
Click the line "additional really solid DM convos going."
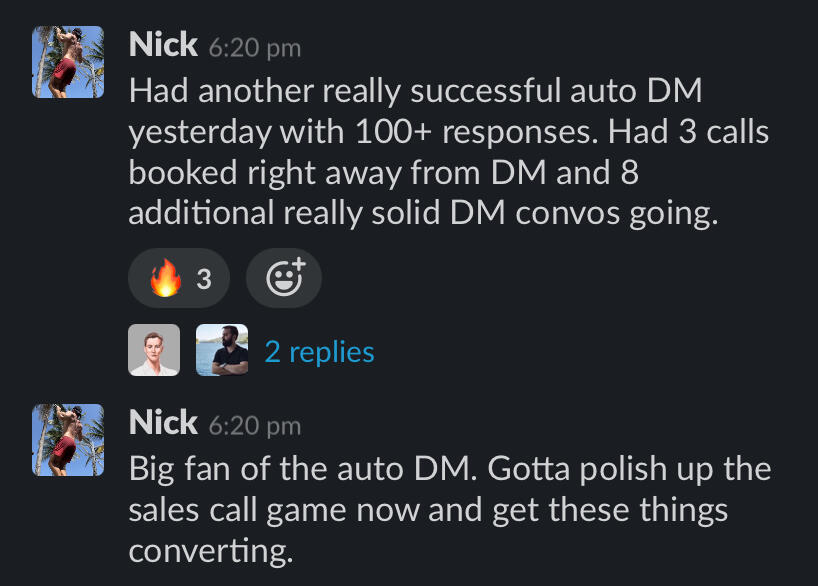(x=423, y=214)
